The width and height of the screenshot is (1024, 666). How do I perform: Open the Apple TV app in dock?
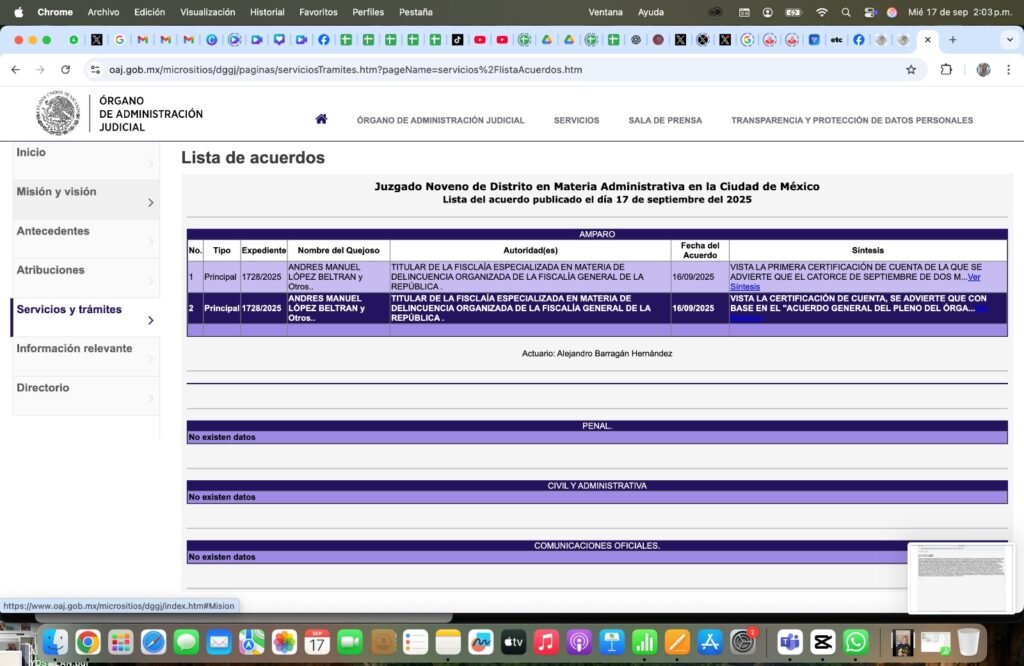[513, 642]
